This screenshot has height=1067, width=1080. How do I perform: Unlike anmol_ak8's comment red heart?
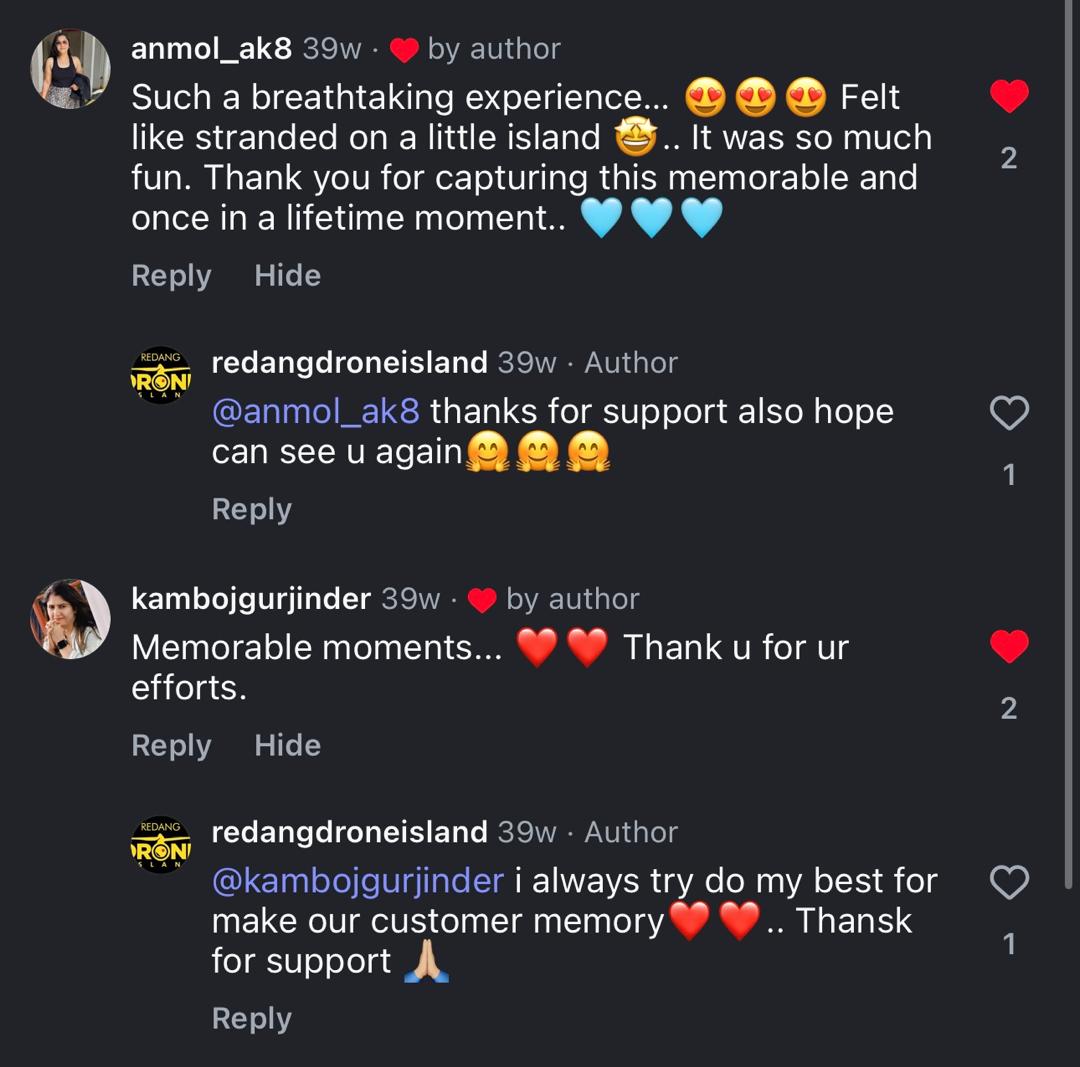click(x=1008, y=97)
